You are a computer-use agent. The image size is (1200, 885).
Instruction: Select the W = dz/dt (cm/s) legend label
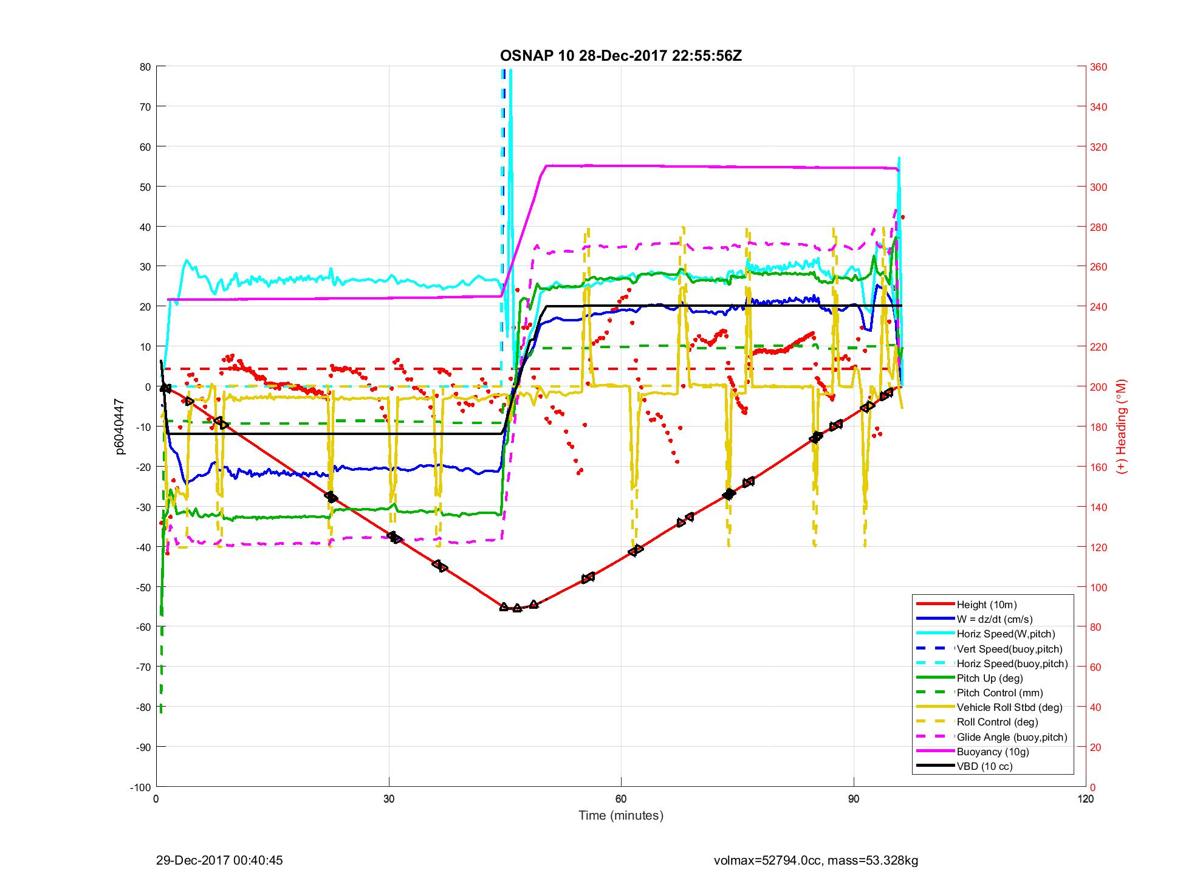(x=995, y=619)
